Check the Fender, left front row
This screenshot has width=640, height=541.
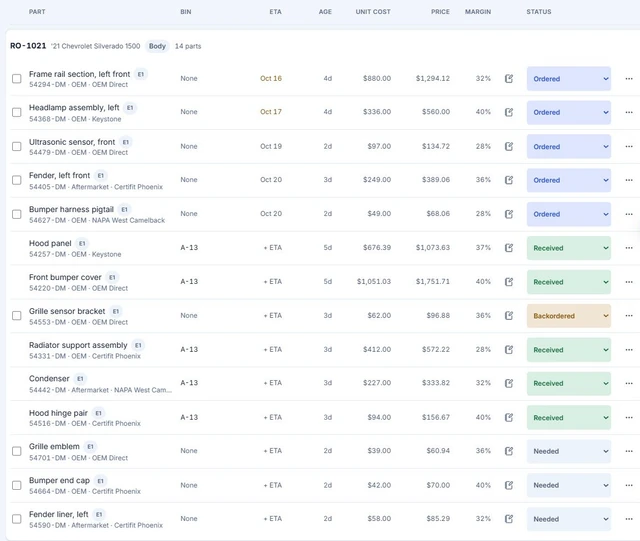(16, 180)
